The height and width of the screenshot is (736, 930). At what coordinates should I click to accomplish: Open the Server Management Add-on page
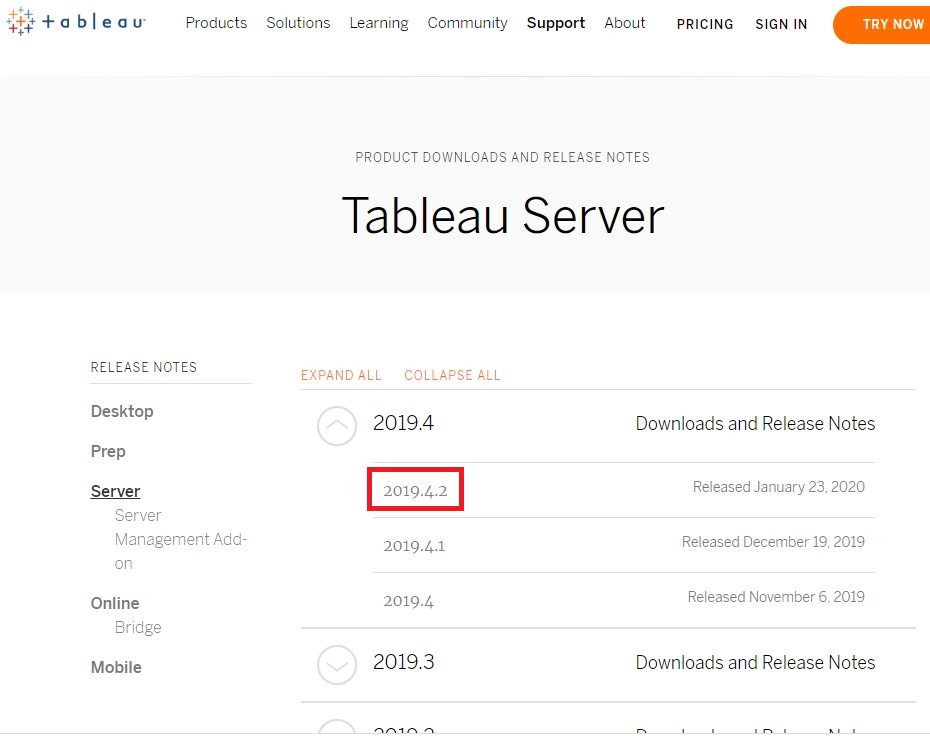[x=181, y=539]
